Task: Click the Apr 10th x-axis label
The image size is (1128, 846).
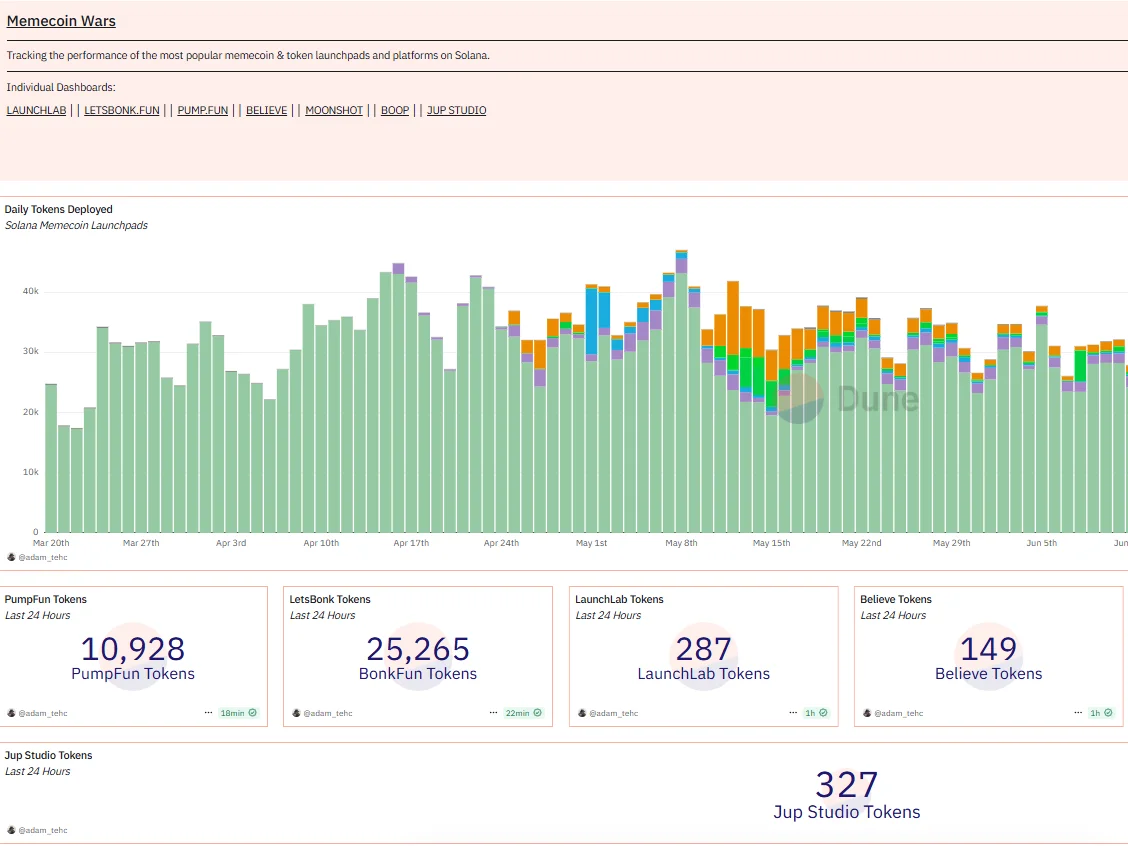Action: [x=321, y=543]
